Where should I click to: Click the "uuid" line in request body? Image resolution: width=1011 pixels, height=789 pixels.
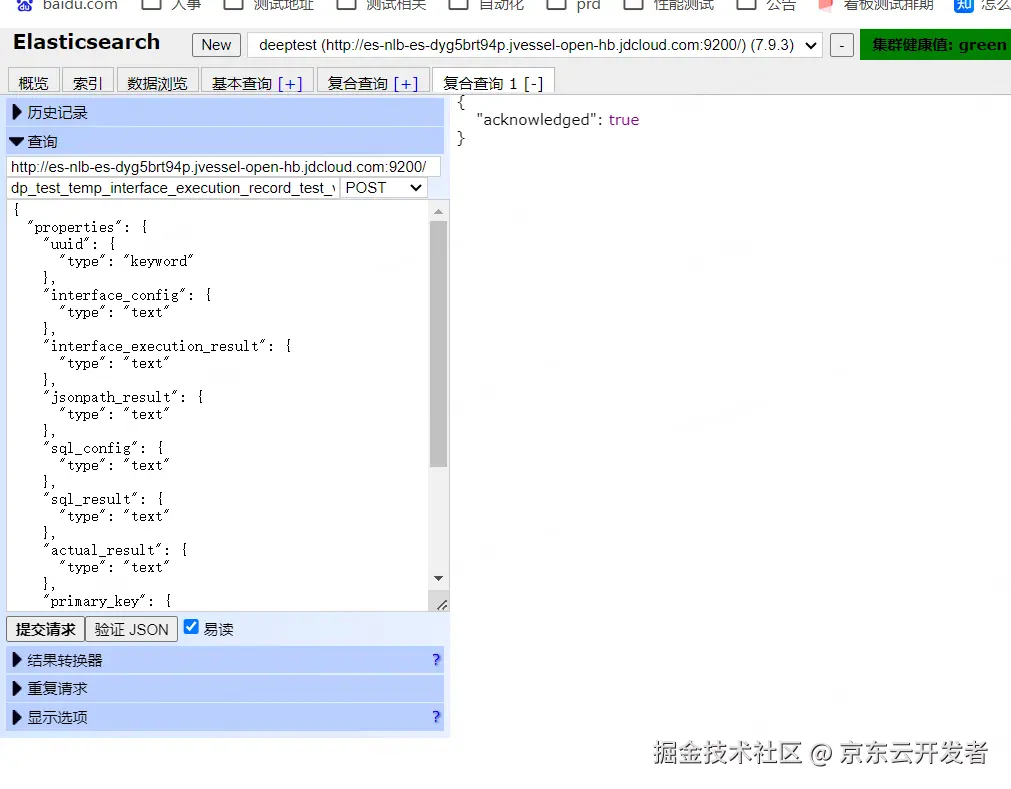tap(80, 244)
